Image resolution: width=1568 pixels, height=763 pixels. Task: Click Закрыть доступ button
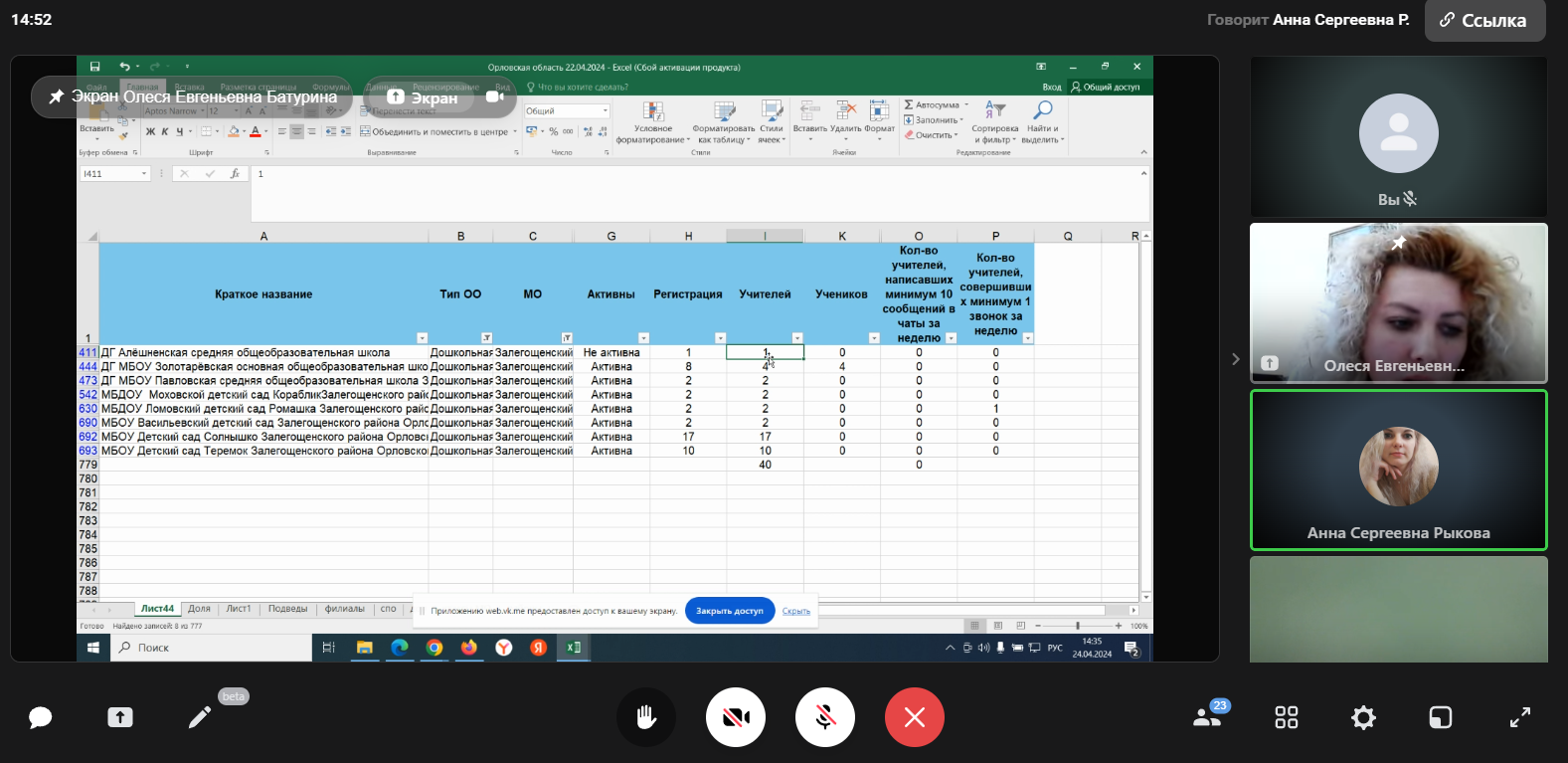729,611
